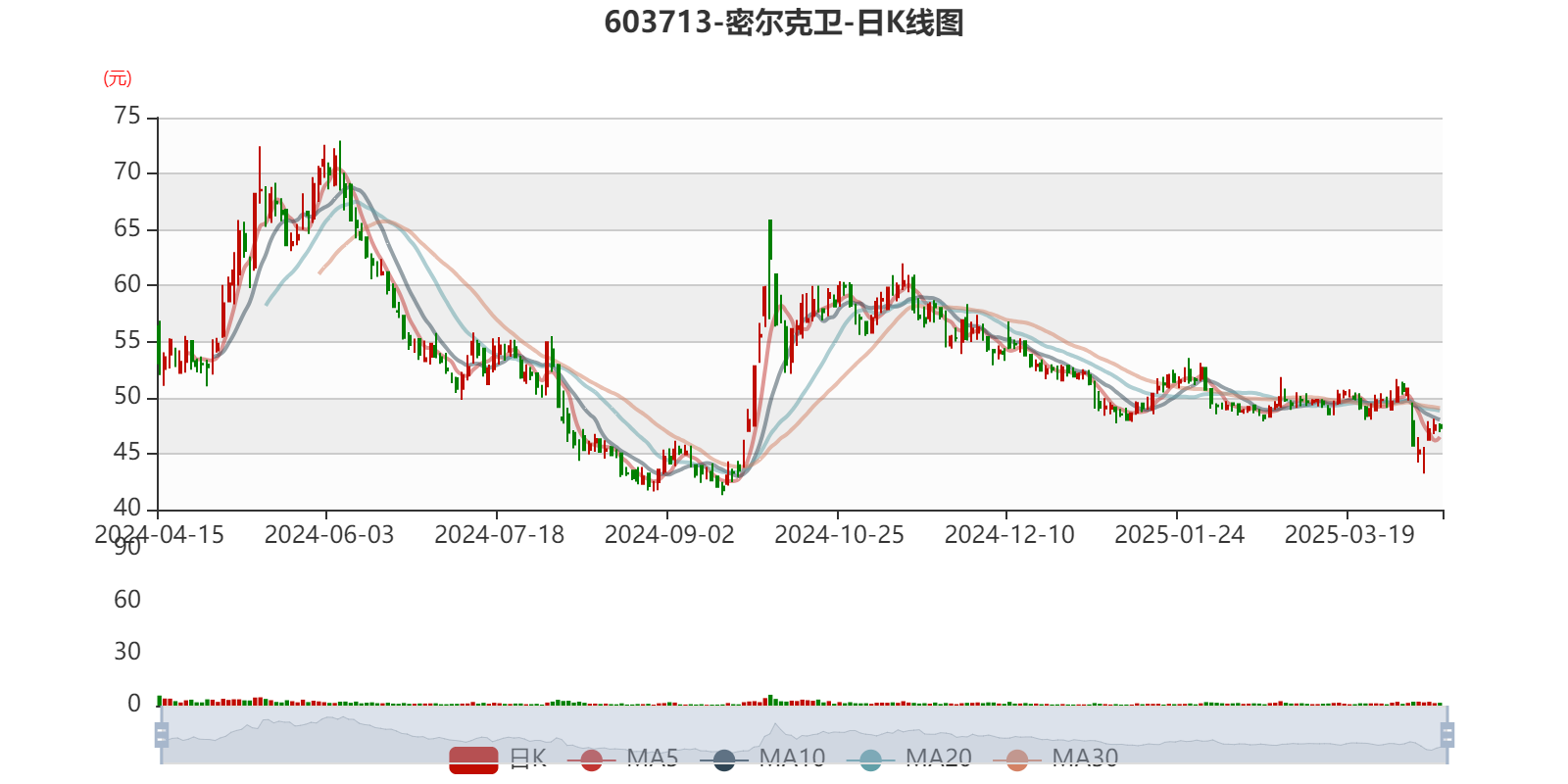Toggle the 日K candlestick series legend

point(497,759)
